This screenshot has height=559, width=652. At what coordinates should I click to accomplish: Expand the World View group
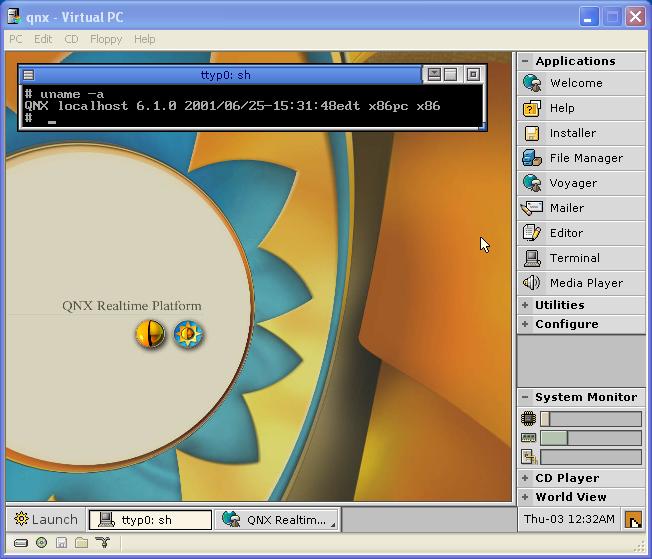click(525, 497)
